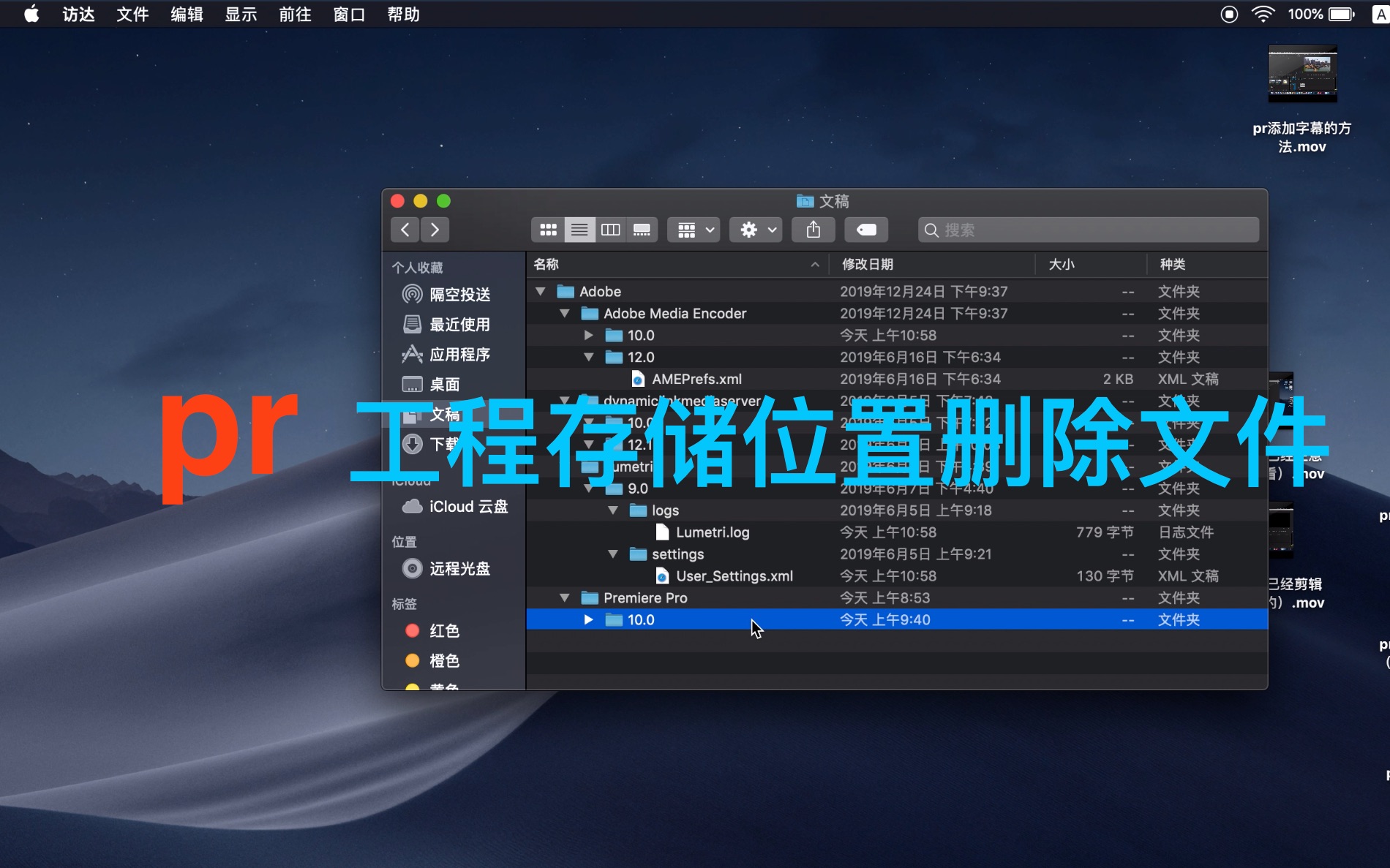Click the screen recording stop icon in menu bar
This screenshot has height=868, width=1390.
click(1229, 14)
